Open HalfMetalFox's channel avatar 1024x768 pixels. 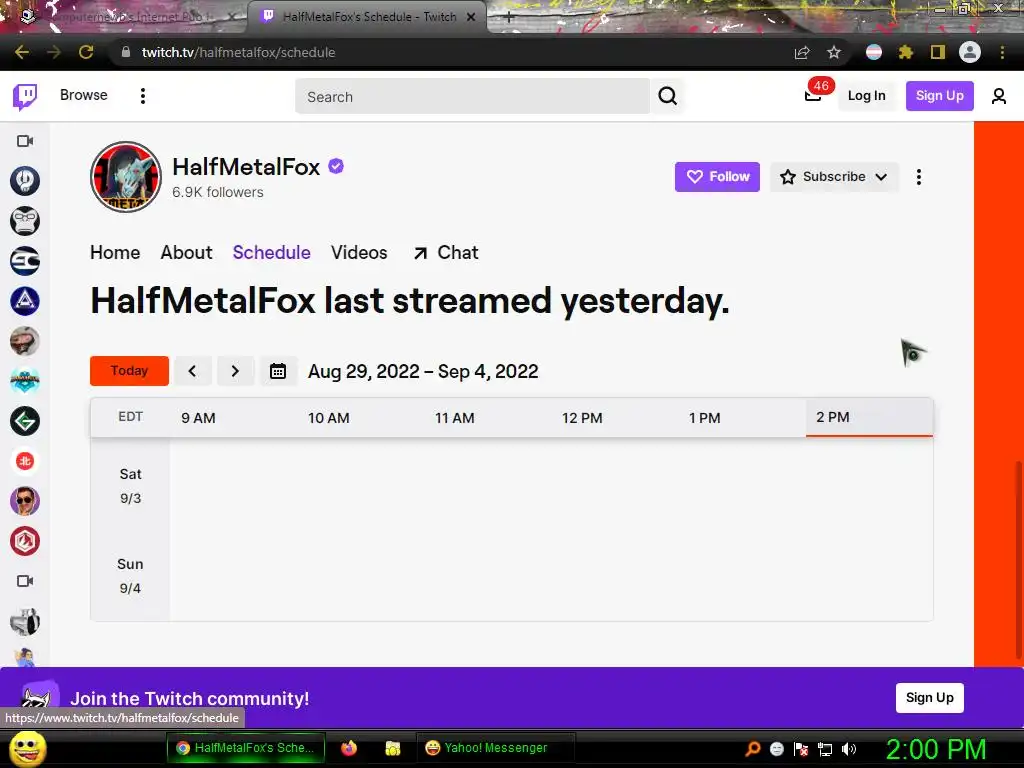(x=125, y=176)
